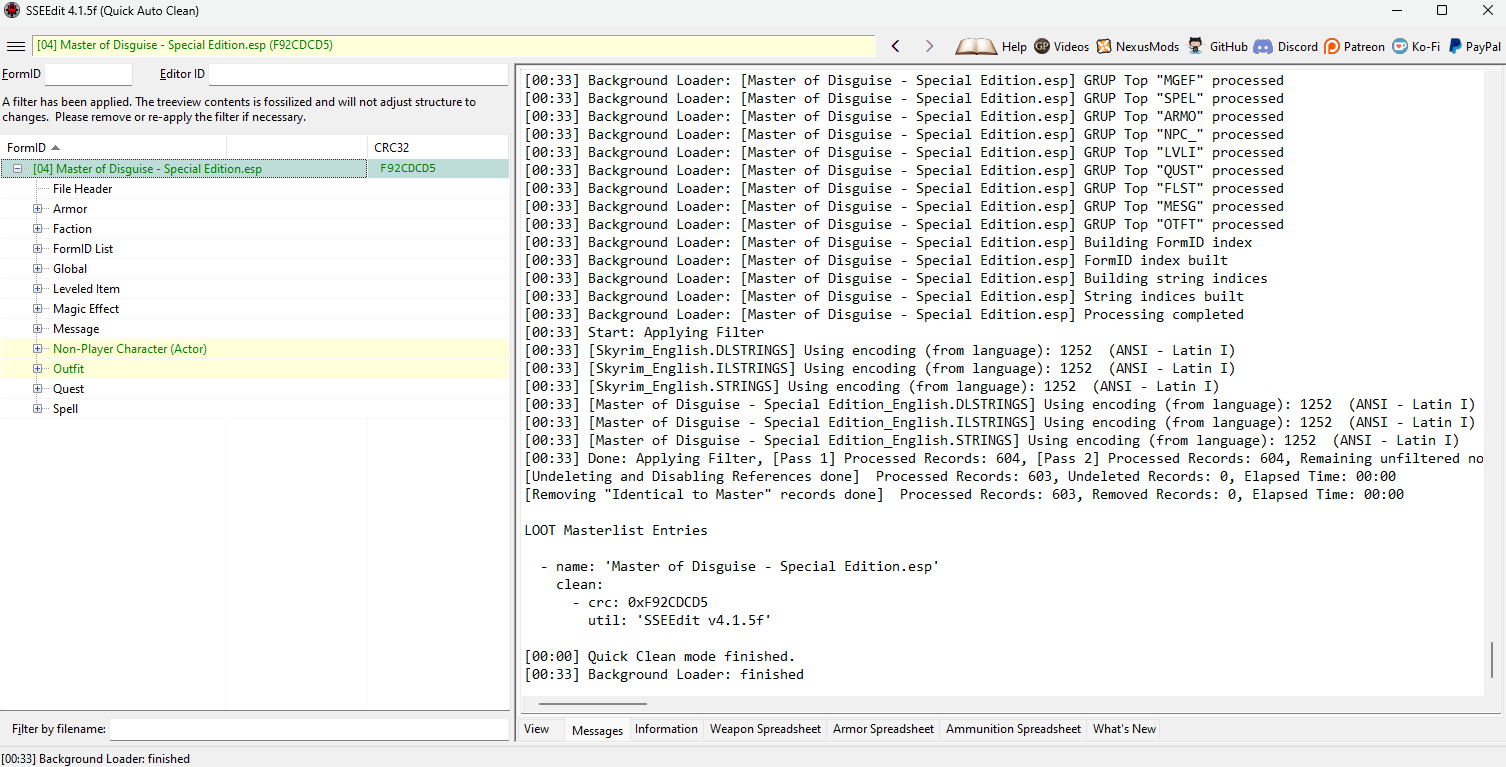Select the Outfit row
Viewport: 1506px width, 767px height.
pyautogui.click(x=254, y=369)
